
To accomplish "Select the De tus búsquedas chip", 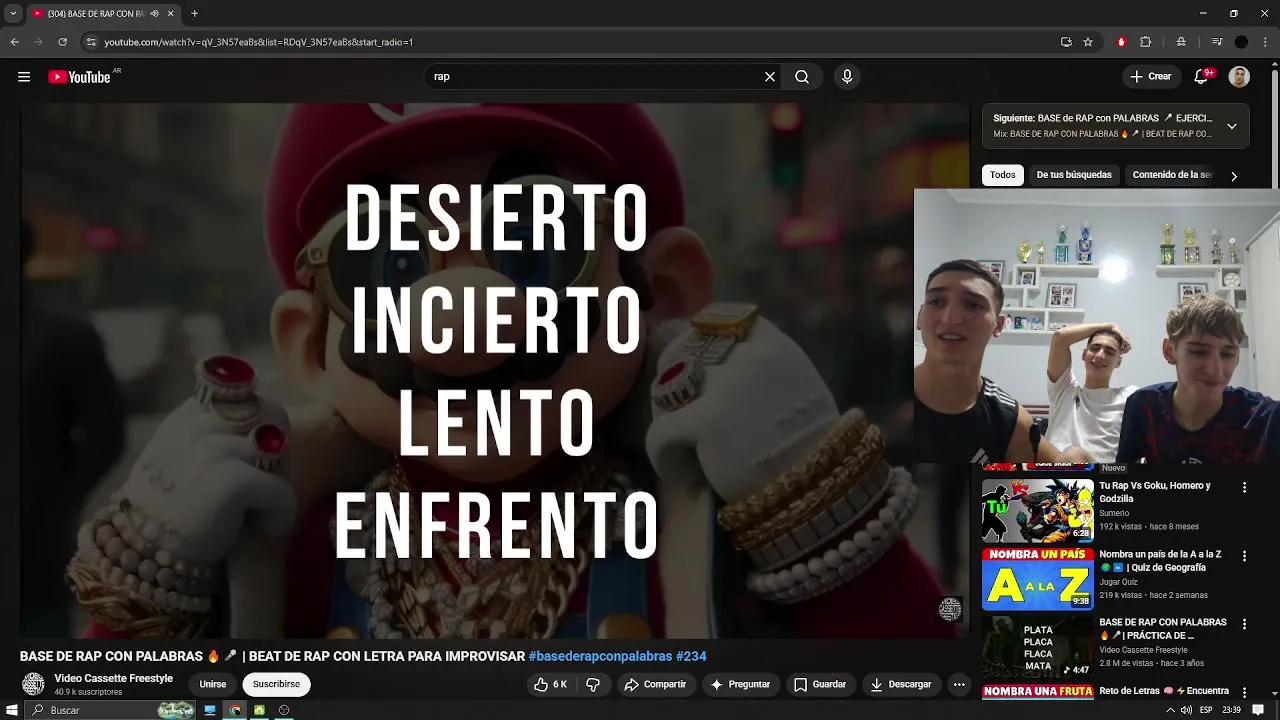I will click(1074, 175).
